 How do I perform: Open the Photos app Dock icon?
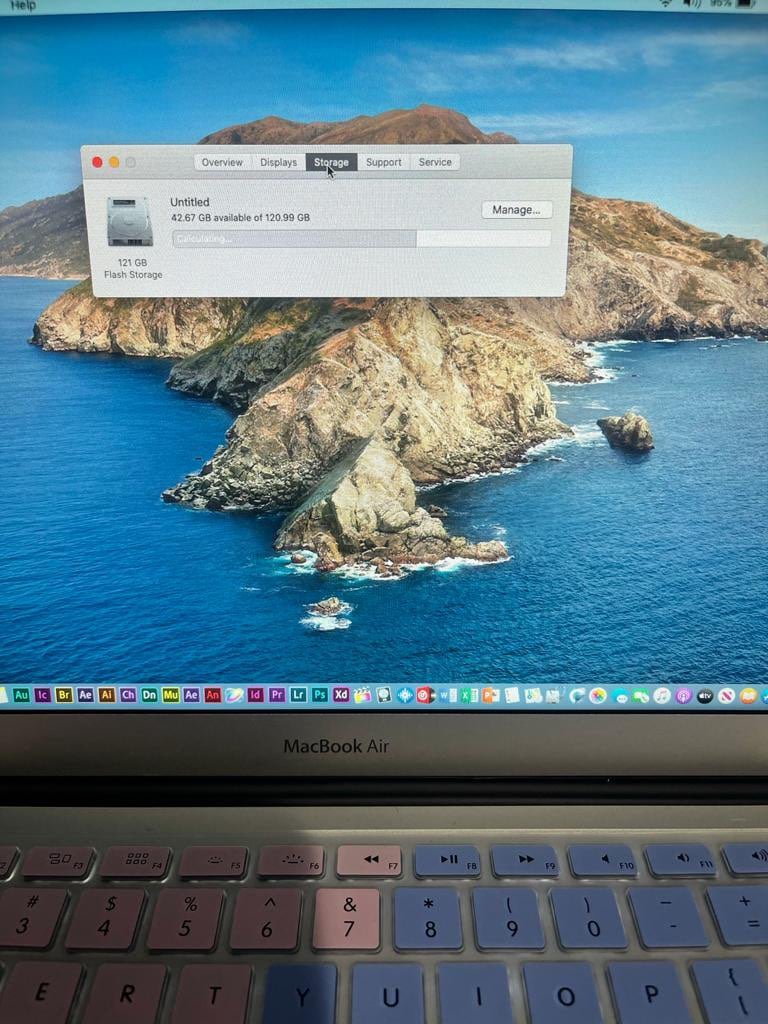pos(598,696)
